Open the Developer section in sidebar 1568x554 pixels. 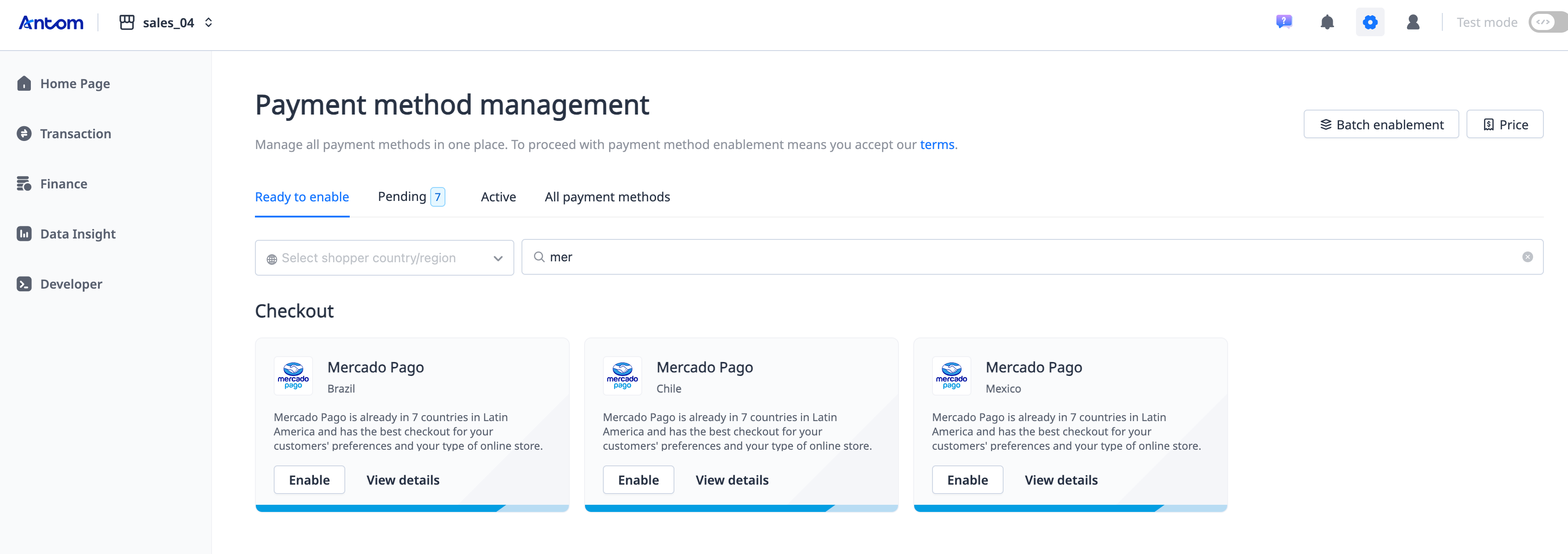click(71, 284)
